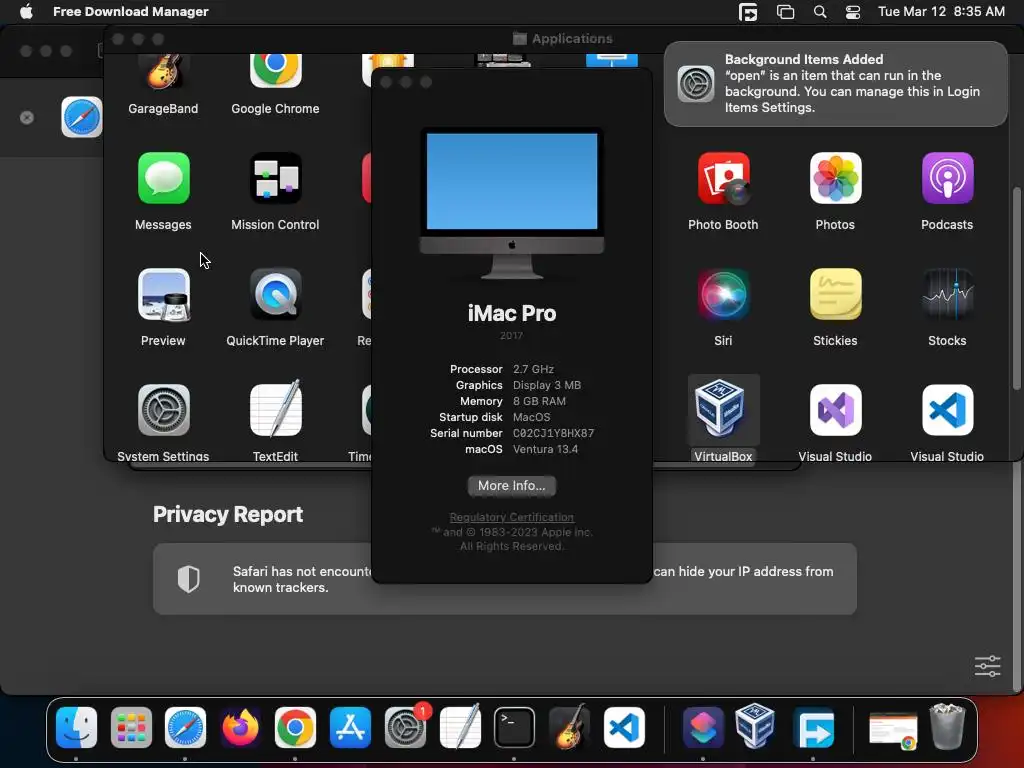Image resolution: width=1024 pixels, height=768 pixels.
Task: Open Shortcuts from the Dock
Action: tap(703, 727)
